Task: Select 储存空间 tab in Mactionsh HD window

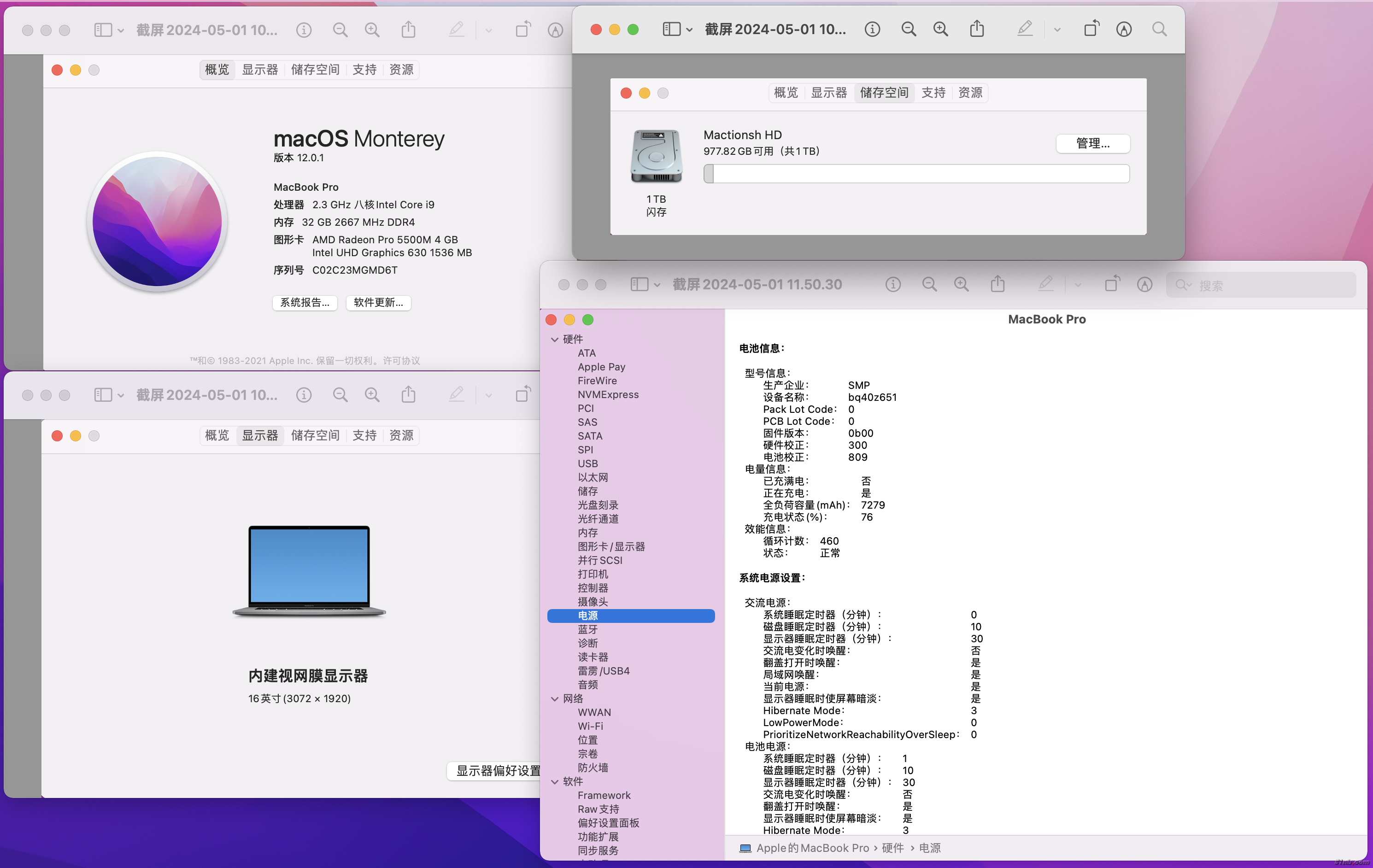Action: point(884,93)
